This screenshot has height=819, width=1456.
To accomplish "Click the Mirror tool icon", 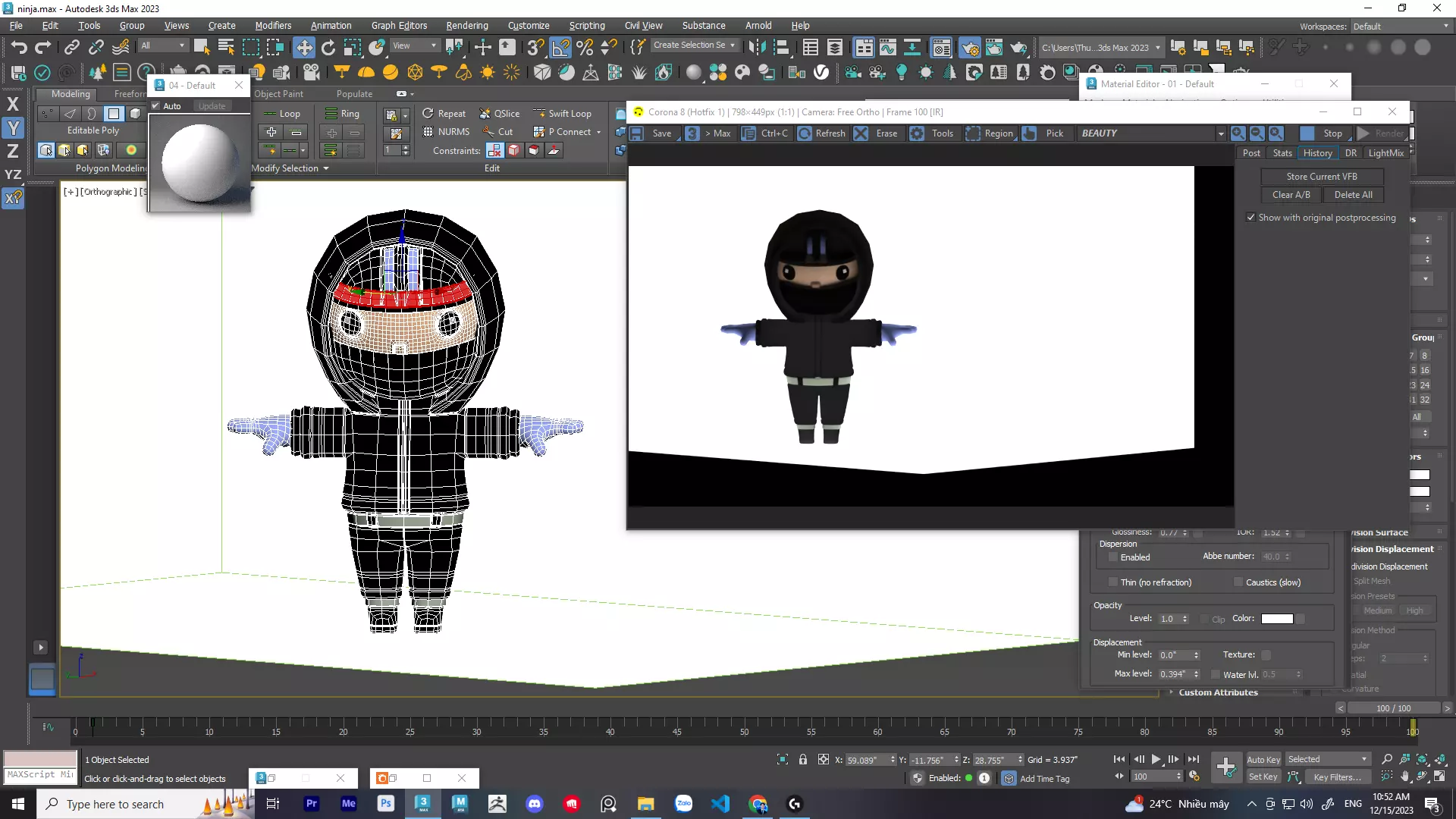I will pos(756,48).
